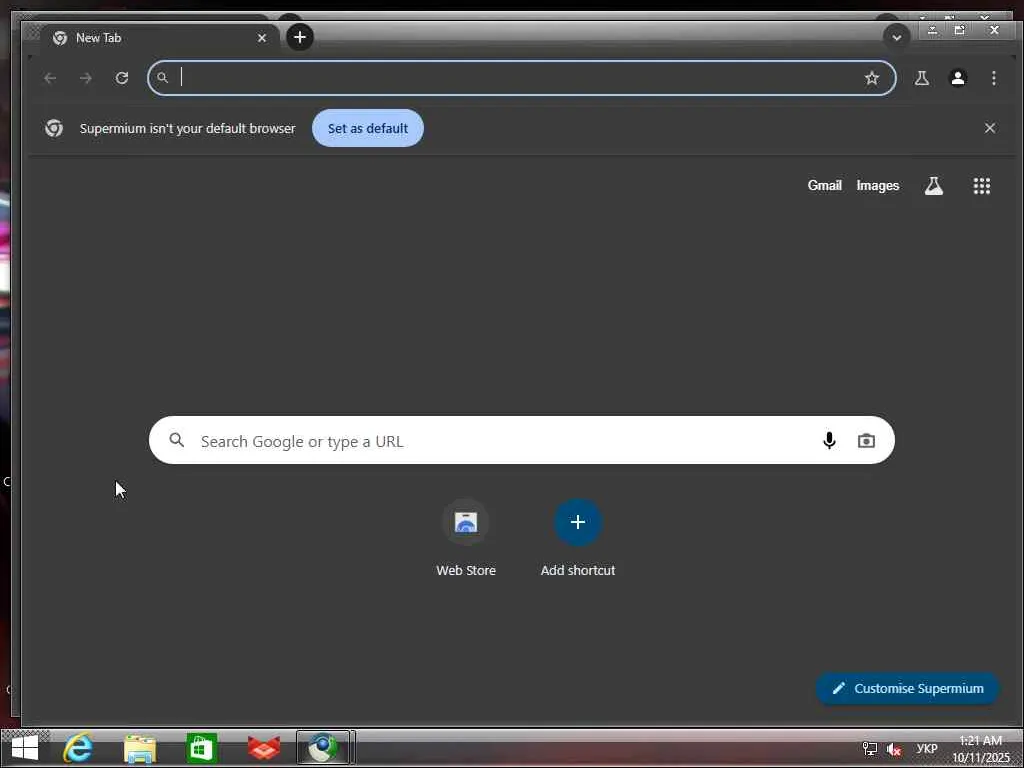Viewport: 1024px width, 768px height.
Task: Open the Images link
Action: [877, 185]
